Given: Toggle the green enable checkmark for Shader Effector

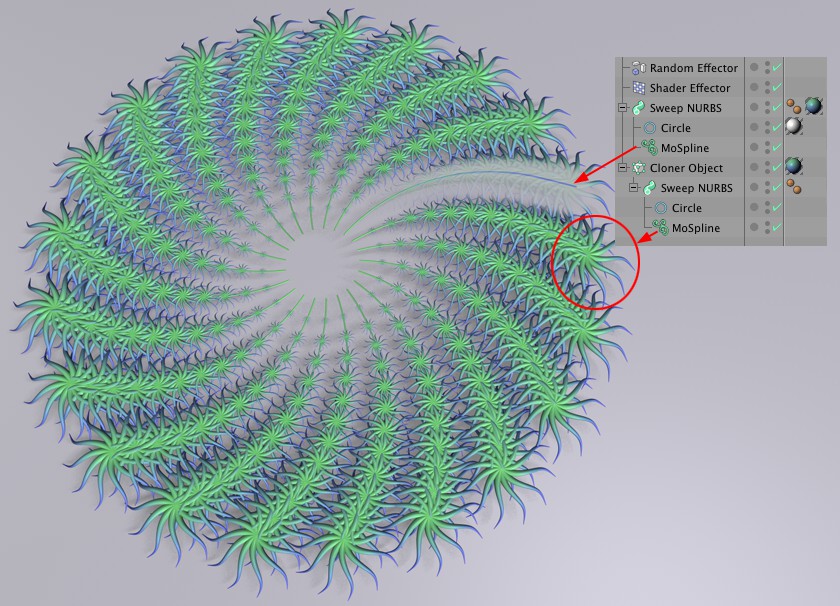Looking at the screenshot, I should [777, 87].
